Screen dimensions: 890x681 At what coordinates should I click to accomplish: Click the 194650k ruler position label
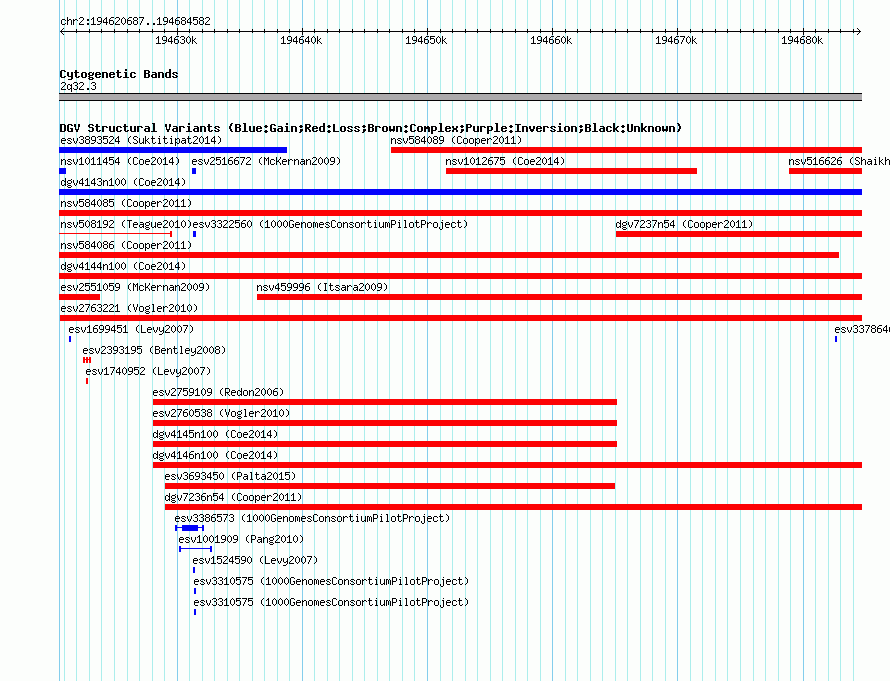426,40
